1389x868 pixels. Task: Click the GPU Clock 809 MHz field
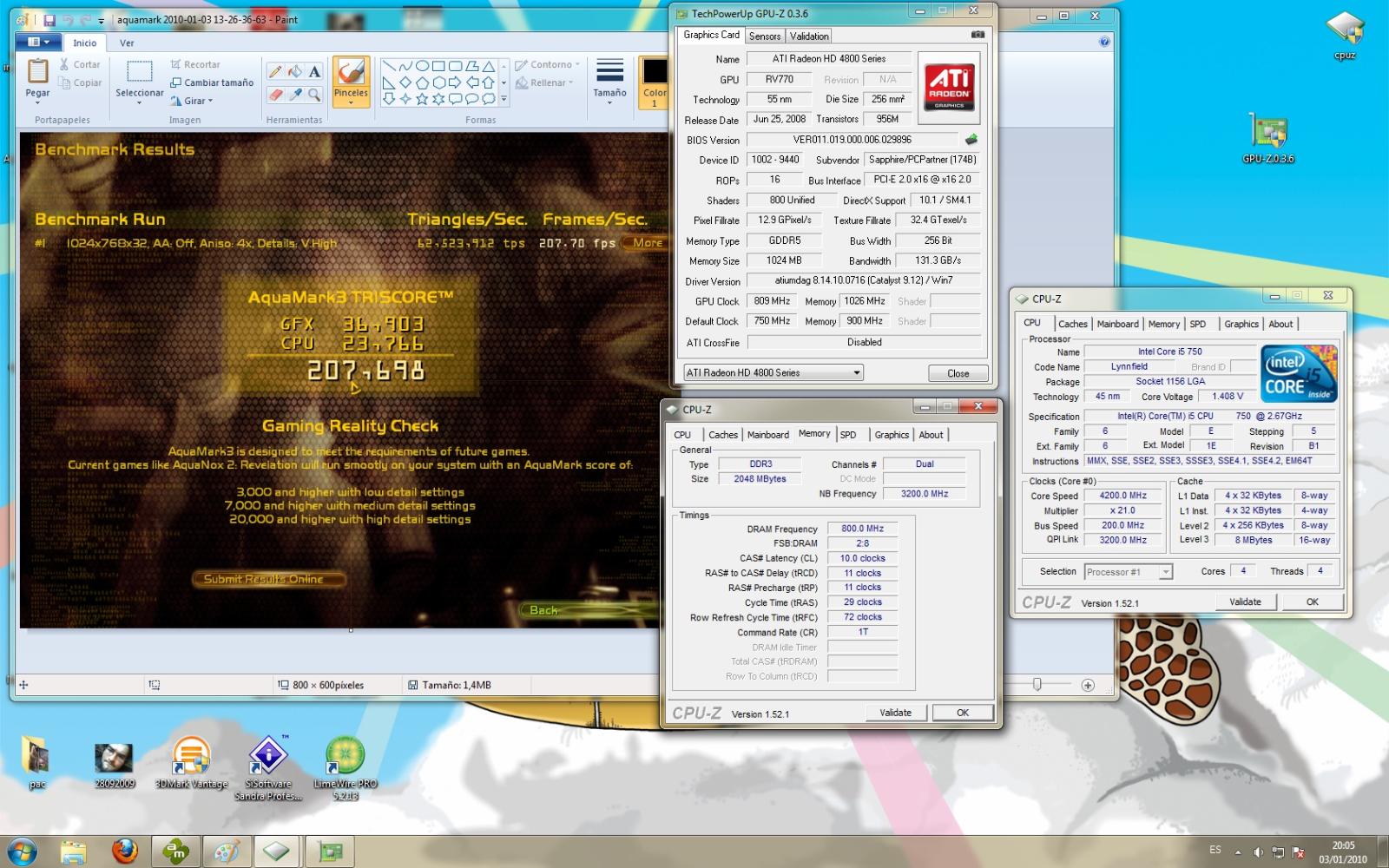773,301
